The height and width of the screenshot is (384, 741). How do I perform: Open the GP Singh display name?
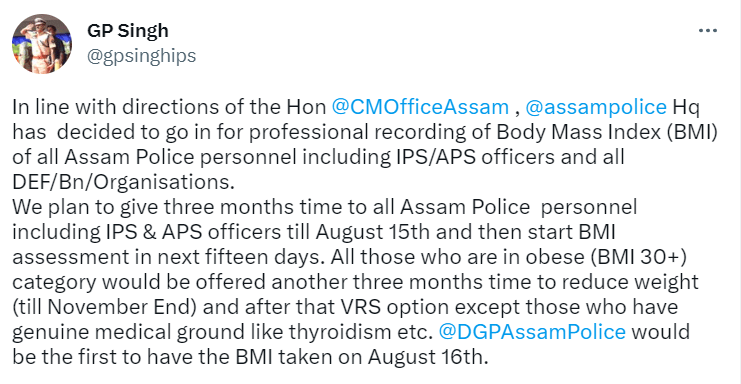pos(128,31)
